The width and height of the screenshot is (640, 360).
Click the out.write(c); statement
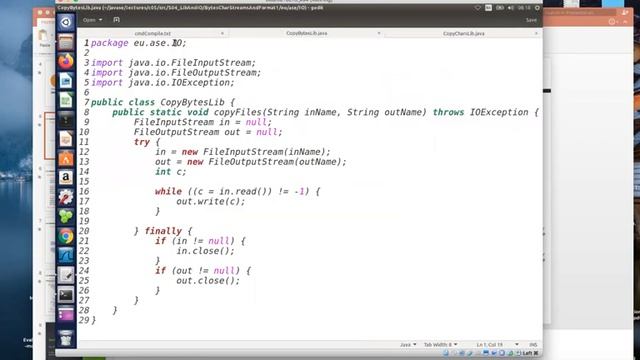(211, 201)
